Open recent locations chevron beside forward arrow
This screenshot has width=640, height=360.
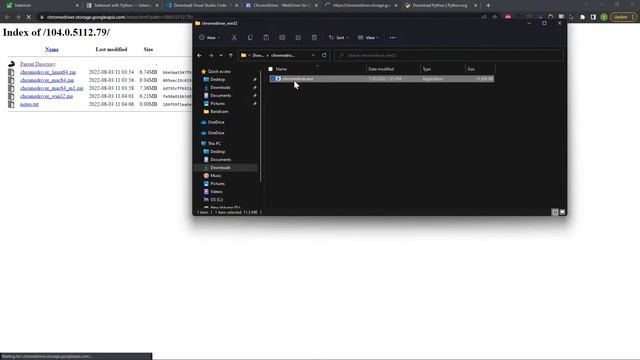pos(221,56)
